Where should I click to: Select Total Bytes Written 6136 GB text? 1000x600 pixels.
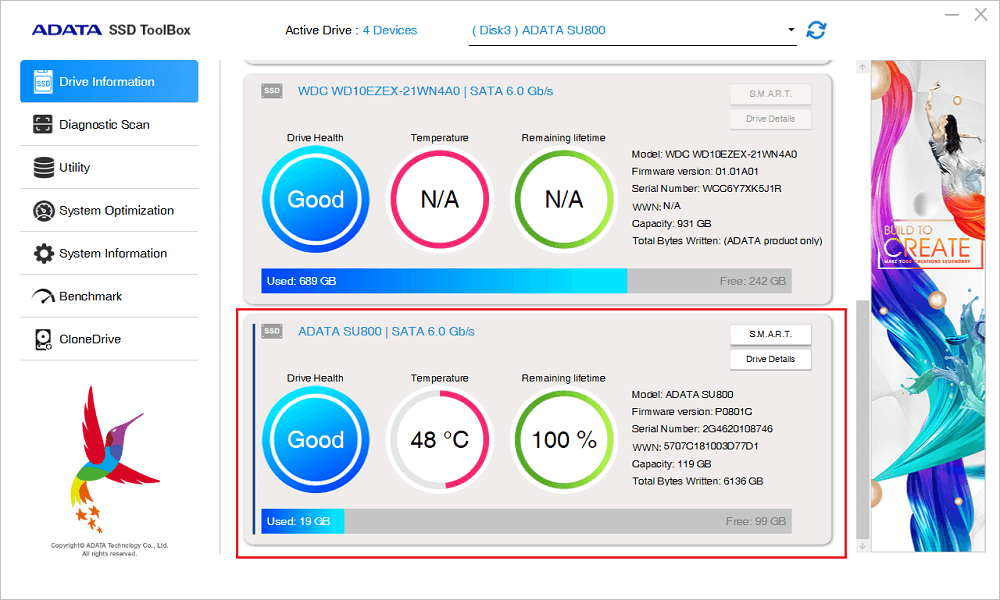[x=698, y=481]
